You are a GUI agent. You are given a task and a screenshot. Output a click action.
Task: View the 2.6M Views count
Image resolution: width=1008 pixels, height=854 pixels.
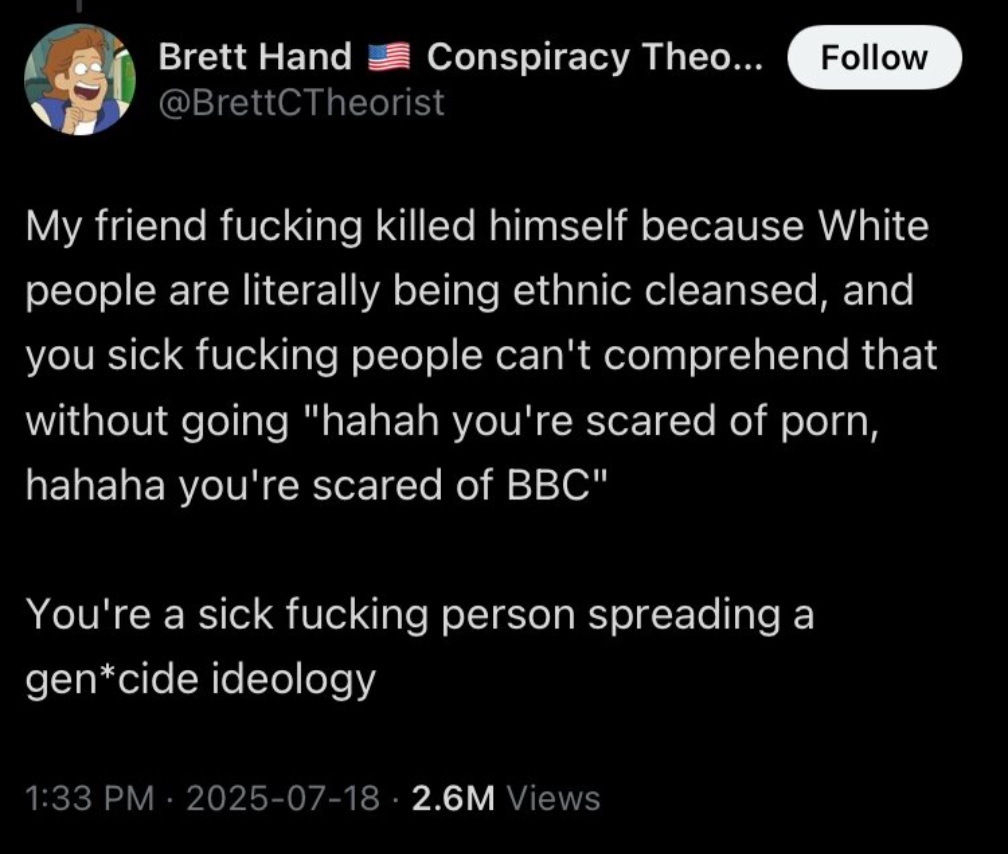(505, 798)
